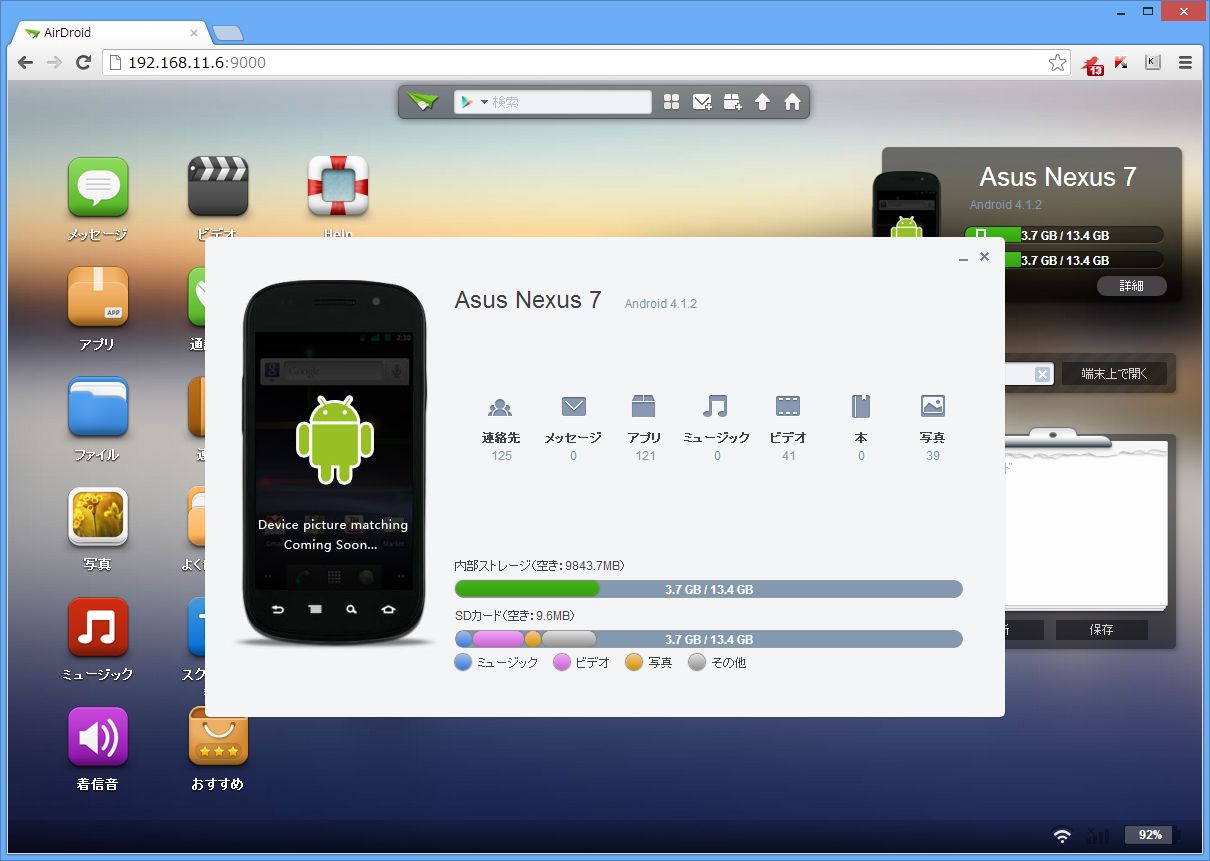This screenshot has width=1210, height=861.
Task: Click the Asus Nexus 7 dialog title
Action: (x=528, y=299)
